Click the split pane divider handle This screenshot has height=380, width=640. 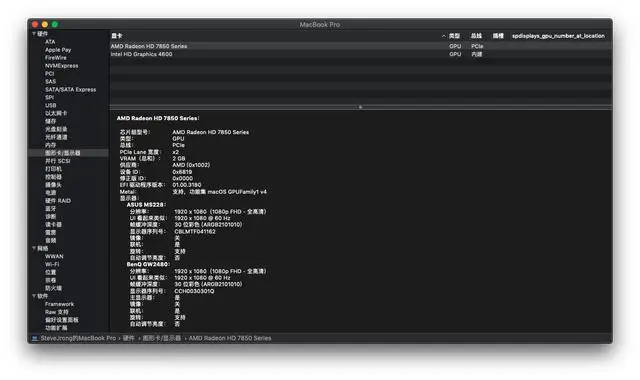[x=360, y=107]
